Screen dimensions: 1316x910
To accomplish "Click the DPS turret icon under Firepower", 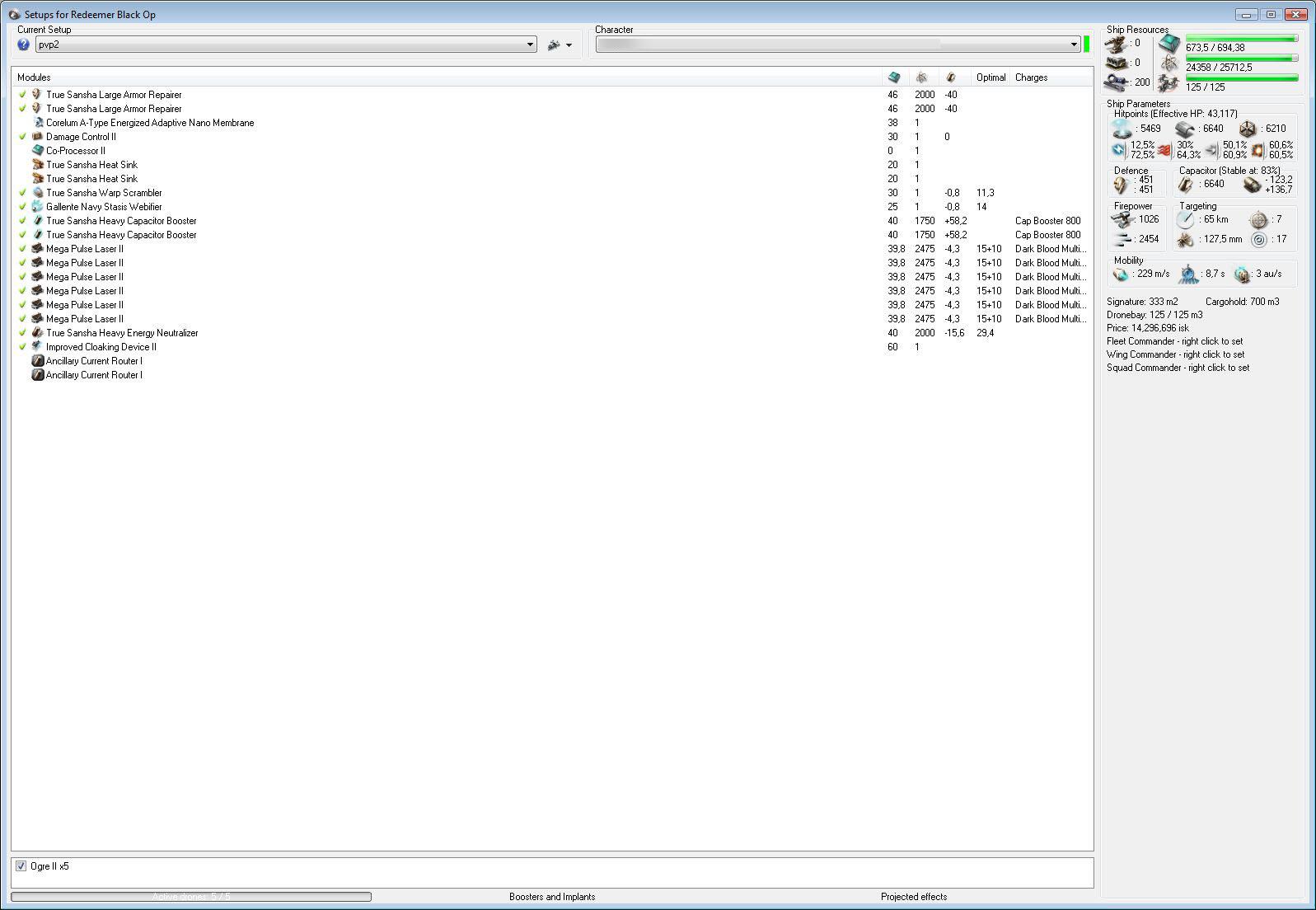I will tap(1122, 219).
